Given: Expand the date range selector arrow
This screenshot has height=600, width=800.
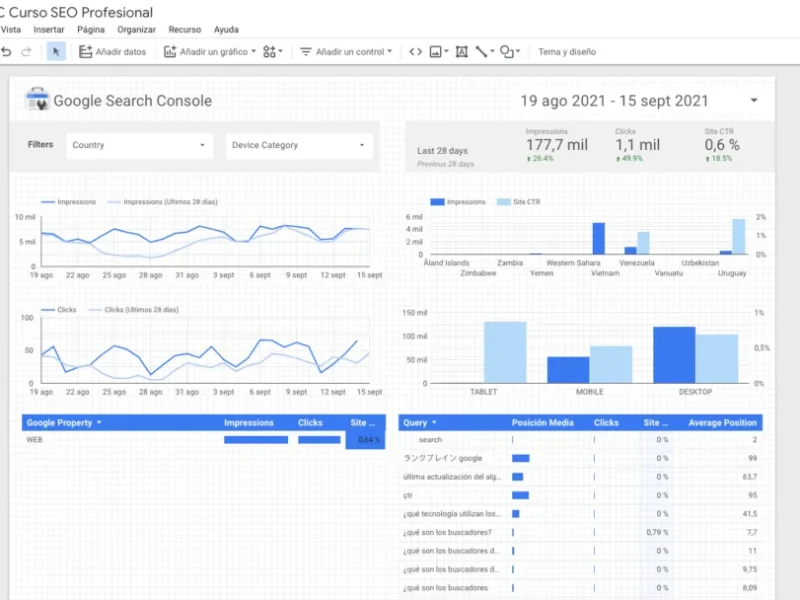Looking at the screenshot, I should (754, 101).
